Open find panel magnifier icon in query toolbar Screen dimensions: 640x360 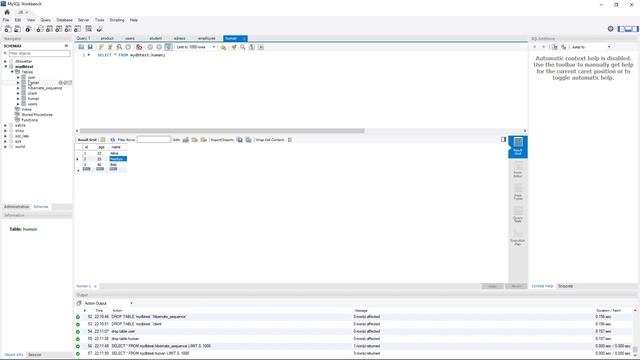243,47
